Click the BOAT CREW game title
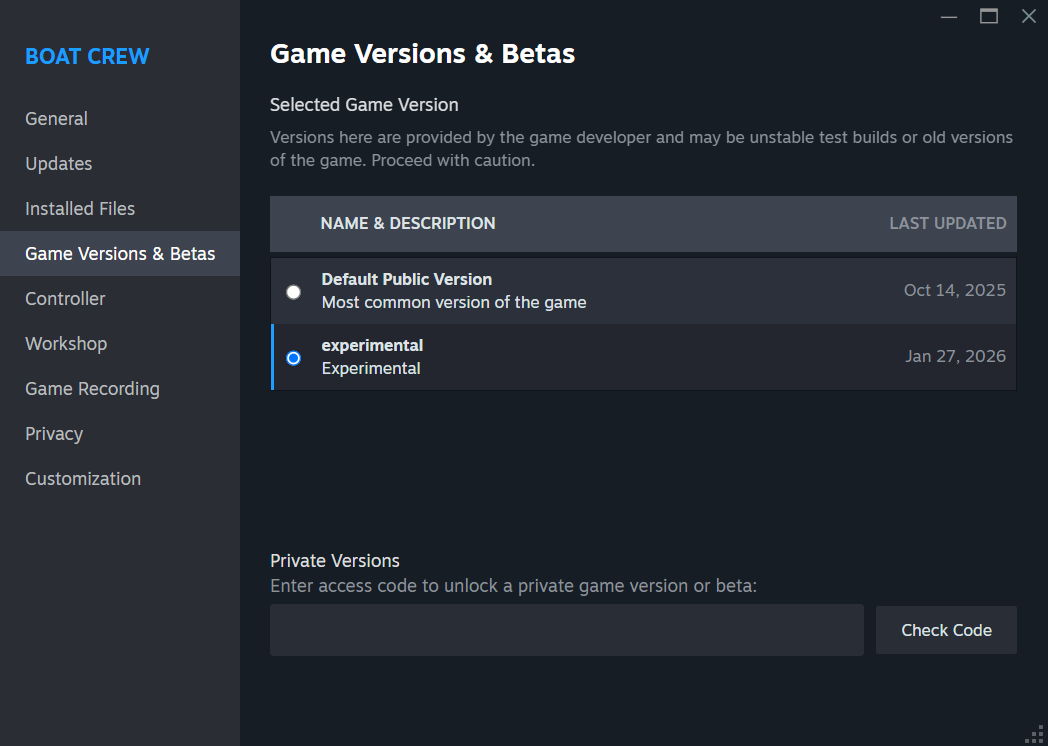The image size is (1048, 746). 87,56
